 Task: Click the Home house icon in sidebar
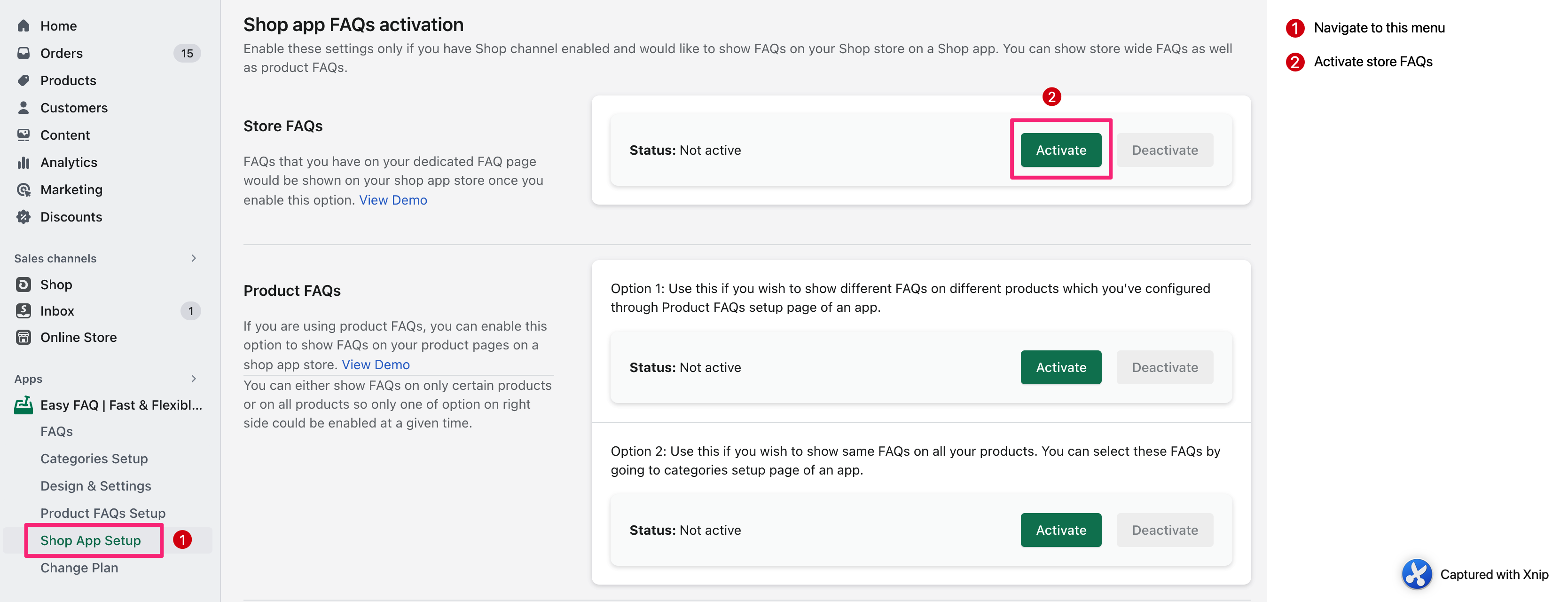[23, 25]
